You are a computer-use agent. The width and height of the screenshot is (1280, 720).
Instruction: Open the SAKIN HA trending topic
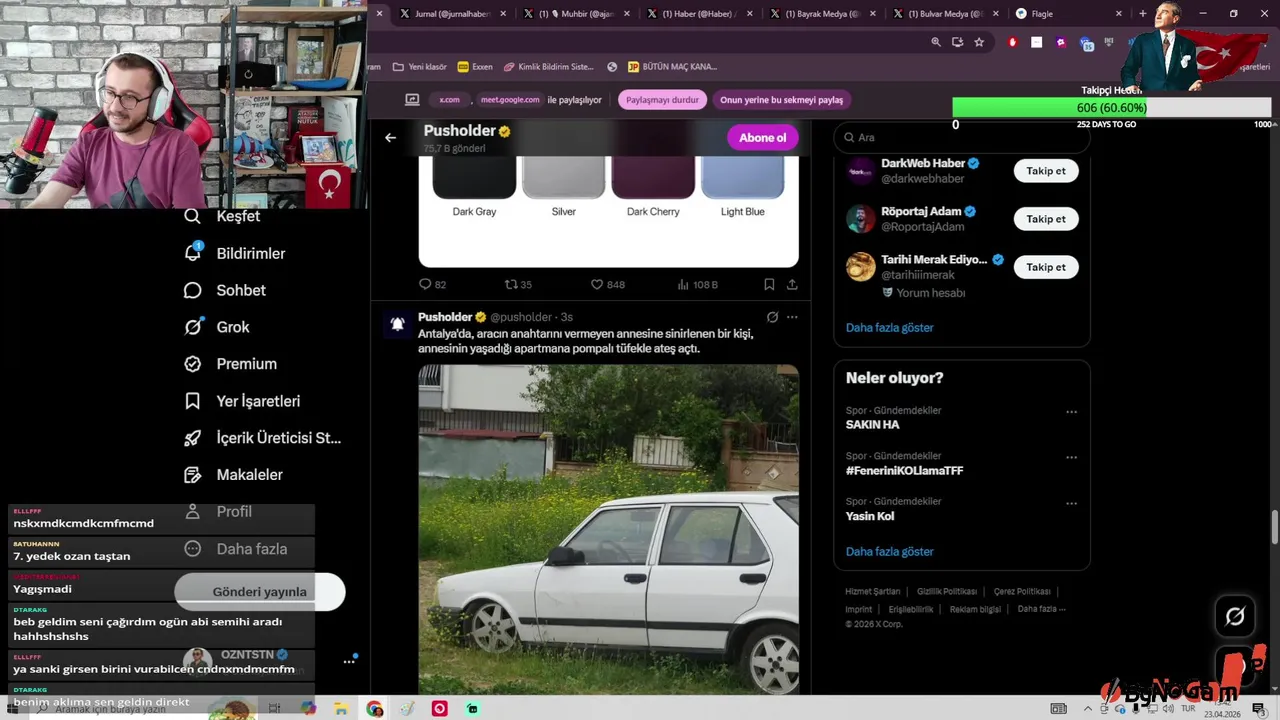pos(872,425)
